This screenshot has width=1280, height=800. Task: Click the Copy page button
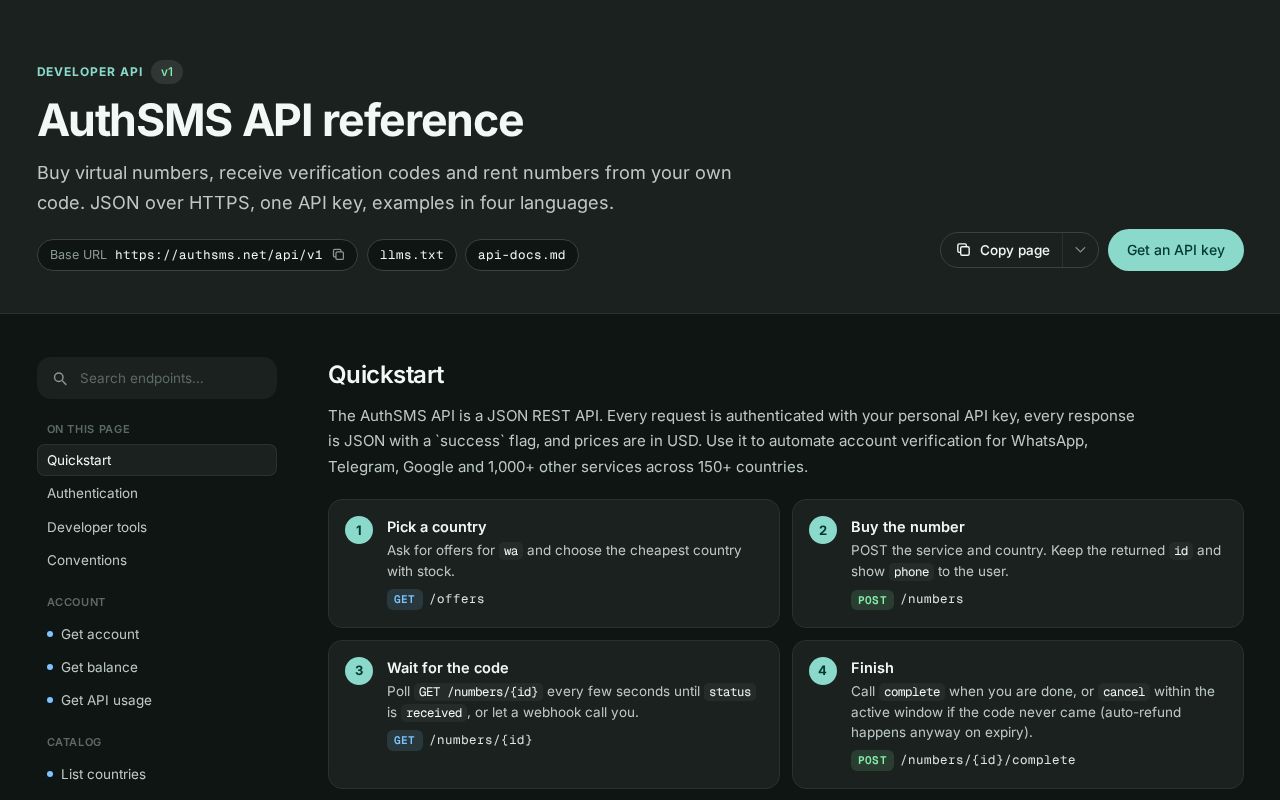(1002, 250)
